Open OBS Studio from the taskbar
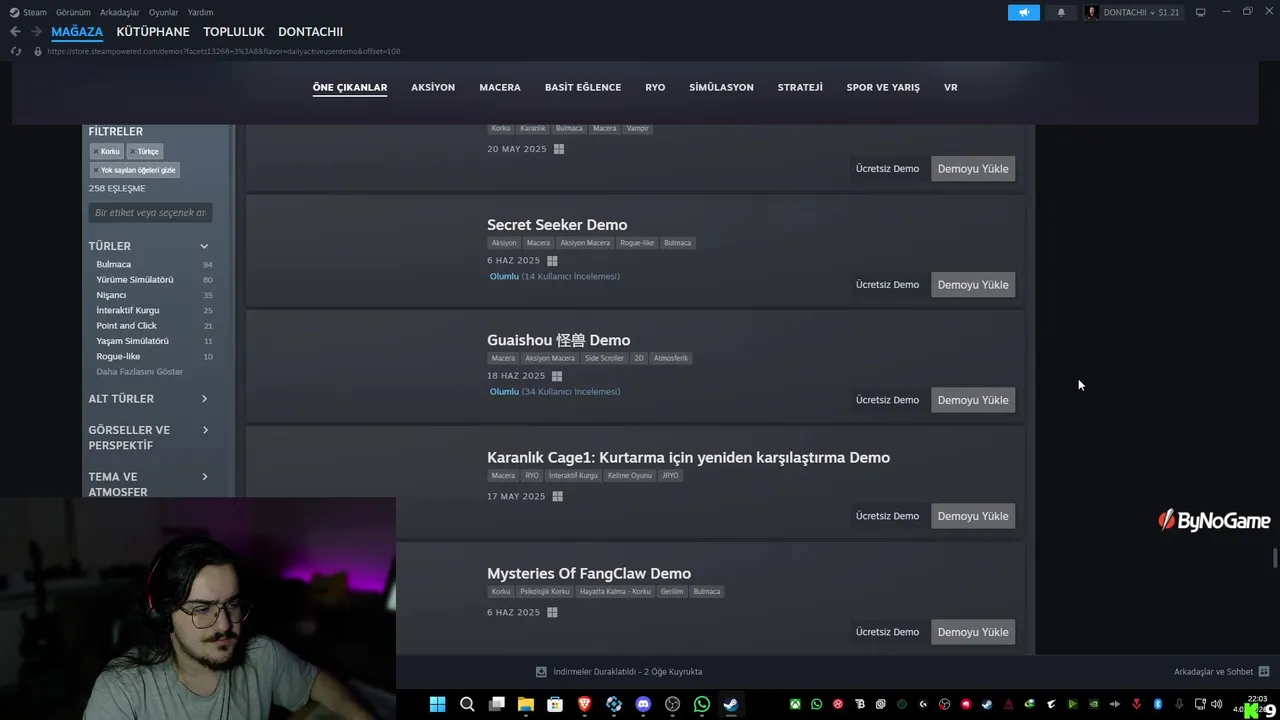 tap(672, 704)
